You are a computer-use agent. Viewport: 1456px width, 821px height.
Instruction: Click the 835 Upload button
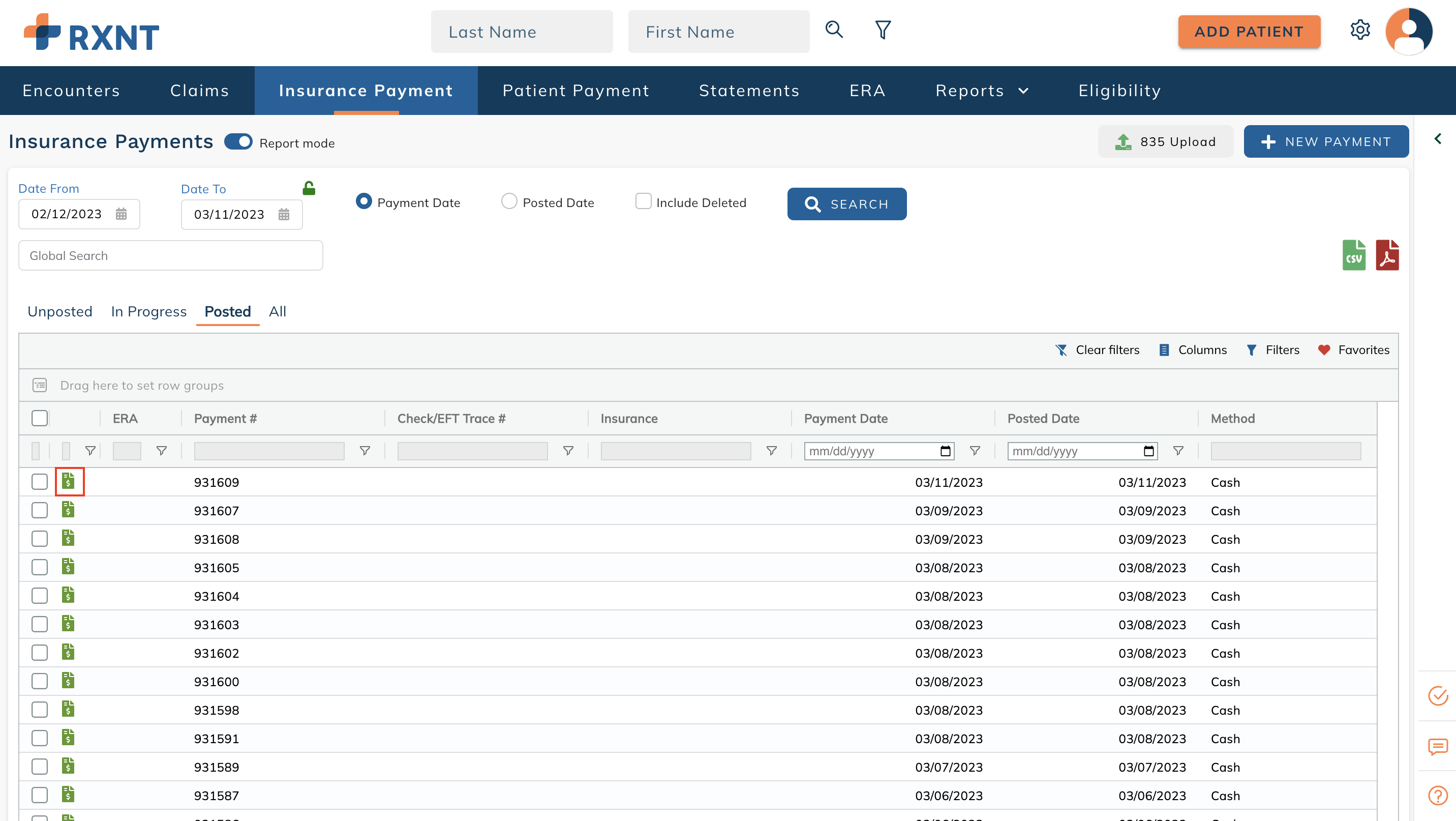click(x=1165, y=141)
